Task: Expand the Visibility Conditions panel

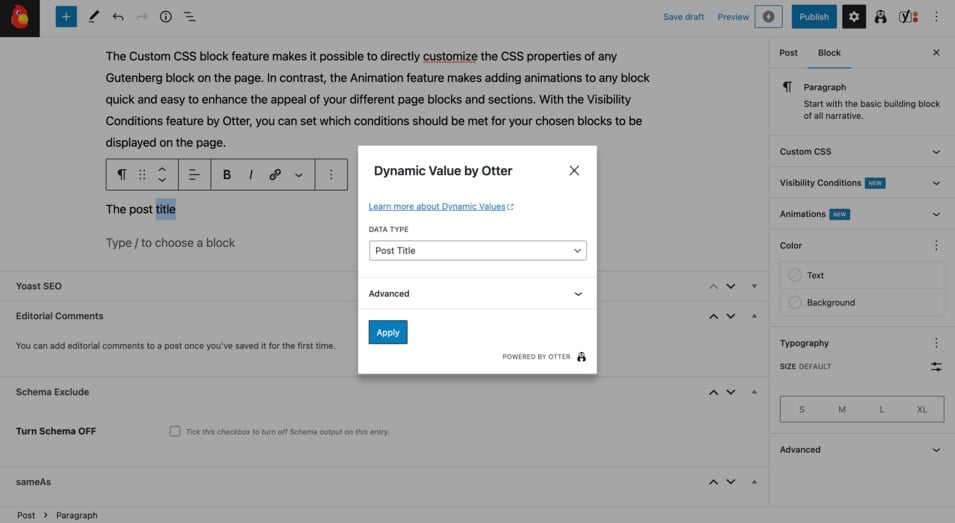Action: (860, 183)
